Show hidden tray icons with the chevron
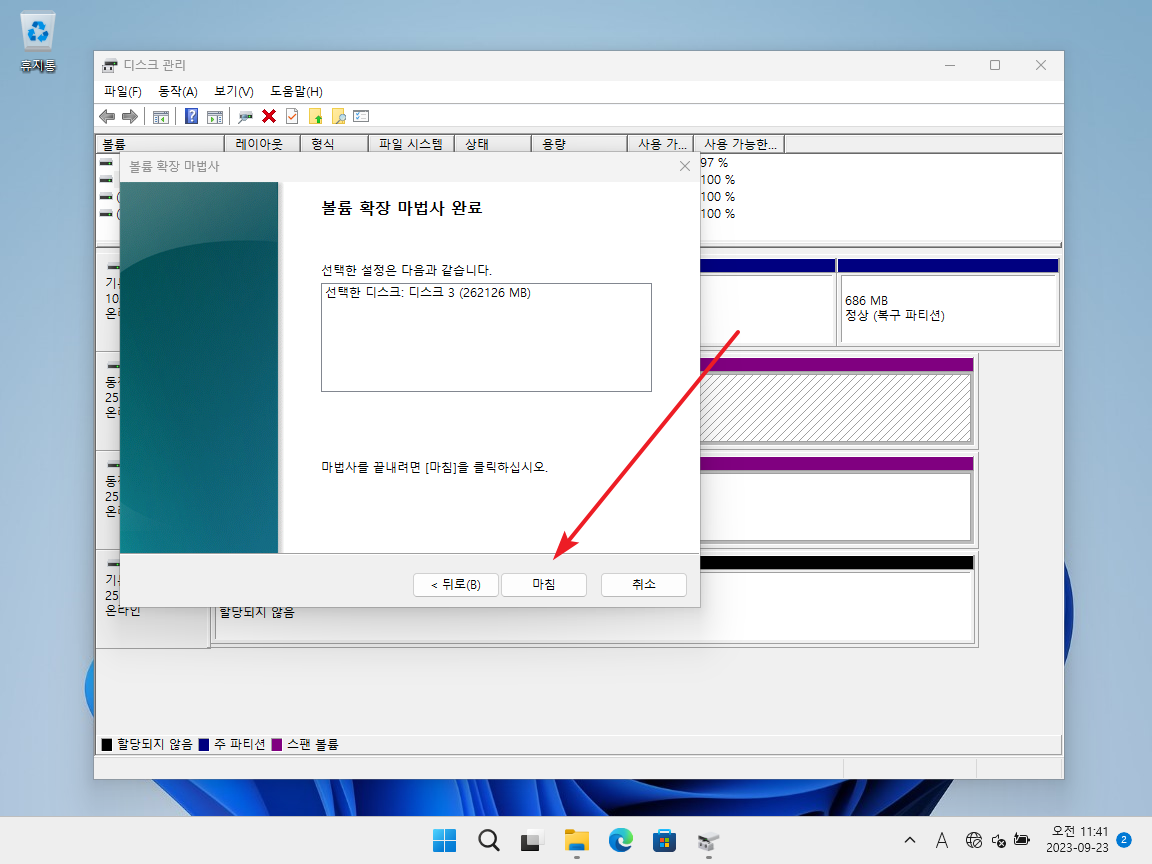Viewport: 1152px width, 864px height. pyautogui.click(x=910, y=840)
